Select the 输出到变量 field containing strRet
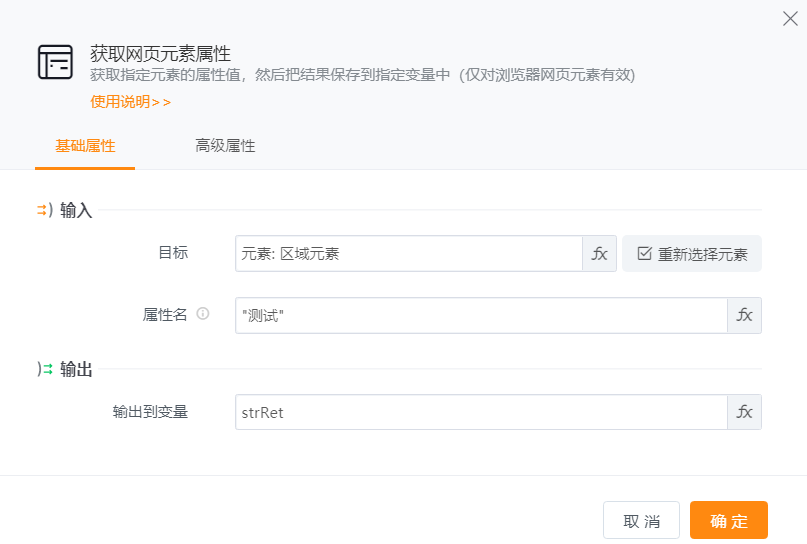The width and height of the screenshot is (807, 544). (x=480, y=412)
